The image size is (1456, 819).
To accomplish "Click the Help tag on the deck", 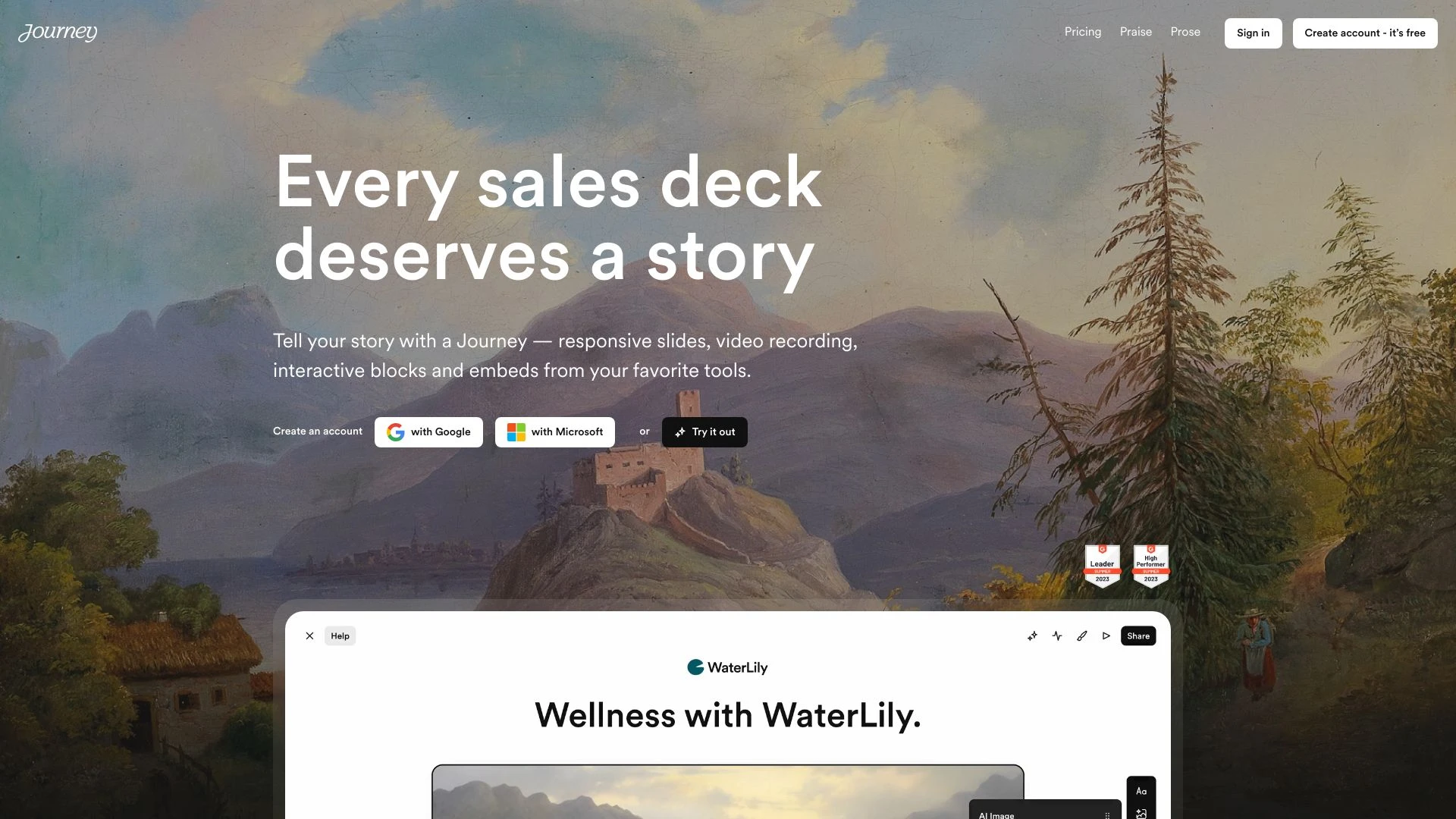I will [x=340, y=636].
